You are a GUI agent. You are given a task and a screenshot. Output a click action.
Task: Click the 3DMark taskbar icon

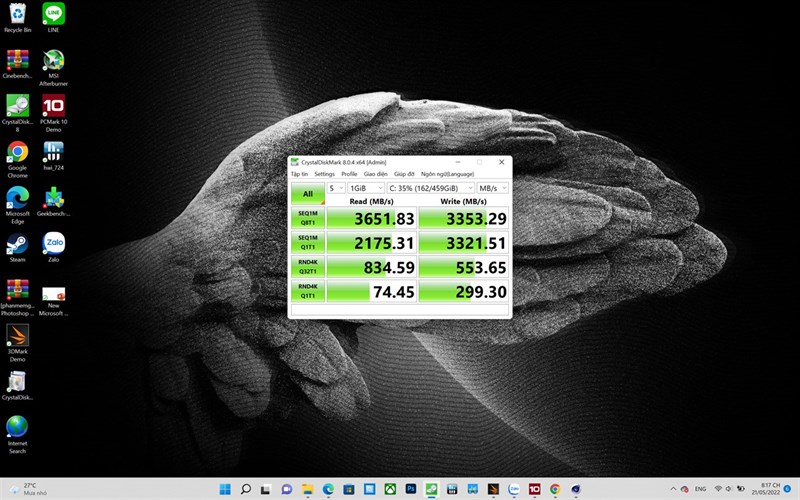(493, 489)
